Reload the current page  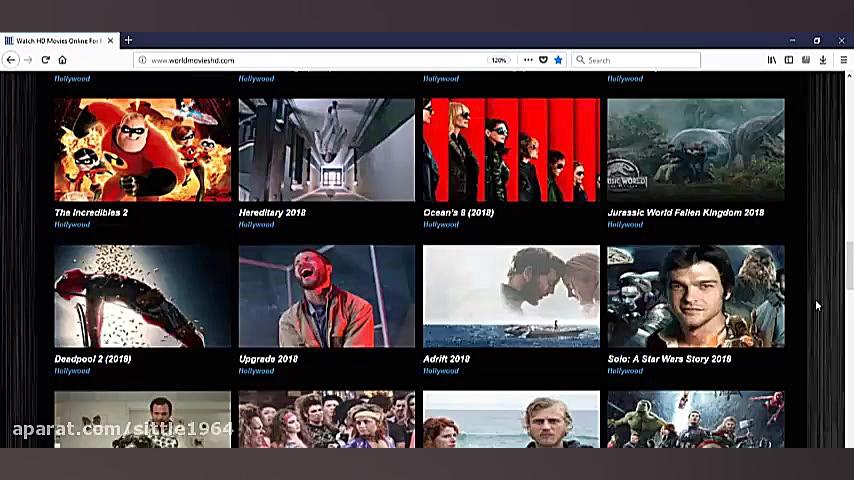(x=46, y=60)
